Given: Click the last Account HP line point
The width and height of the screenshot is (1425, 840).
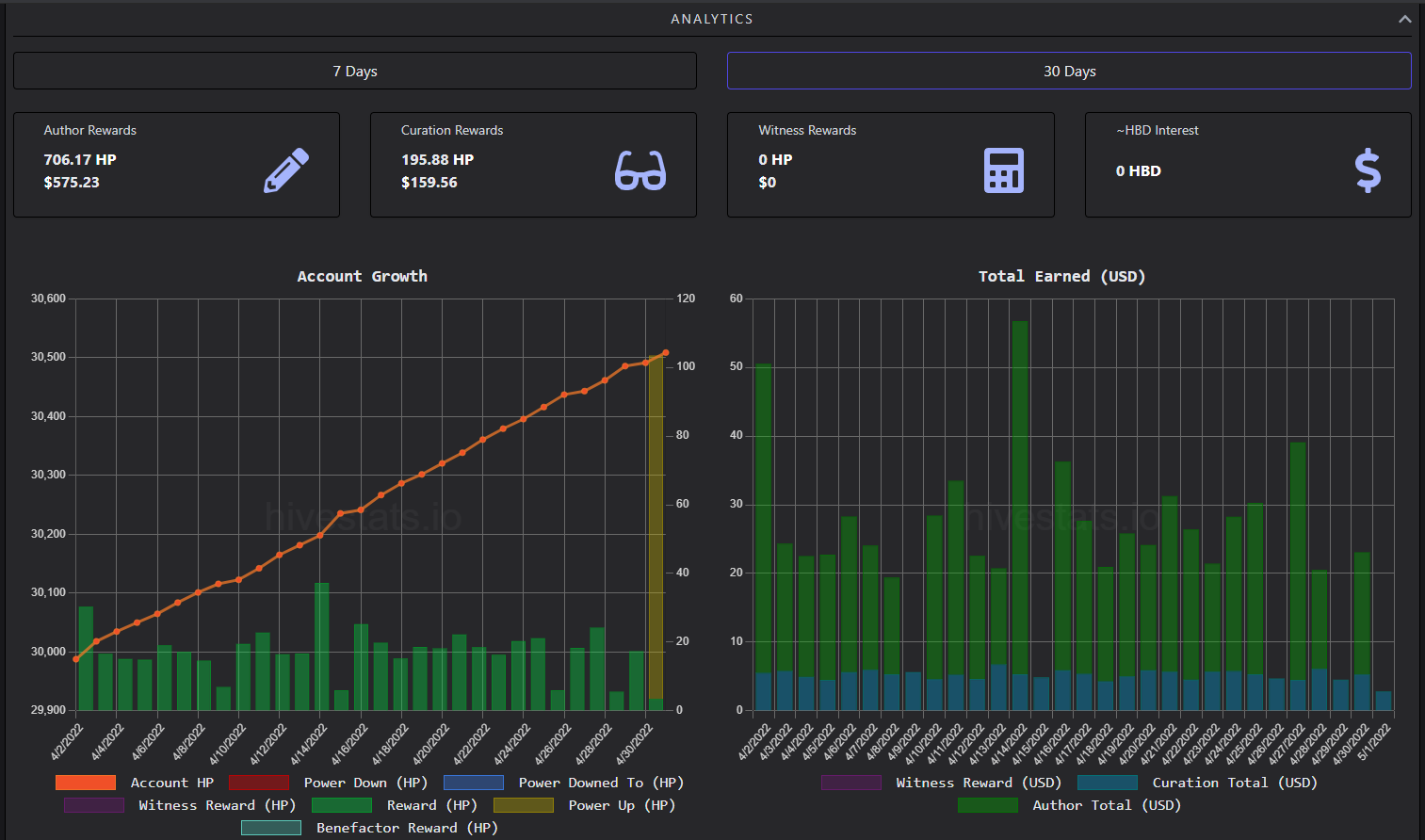Looking at the screenshot, I should [x=666, y=353].
